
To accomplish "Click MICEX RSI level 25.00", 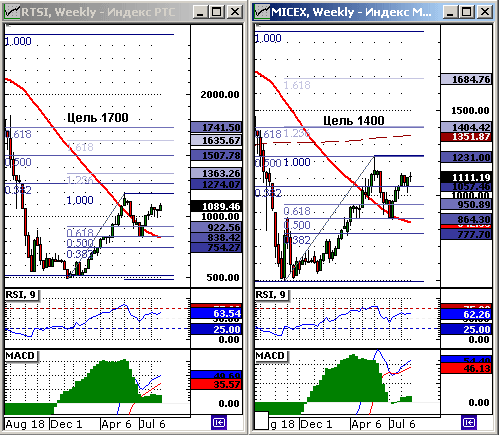I will 466,329.
